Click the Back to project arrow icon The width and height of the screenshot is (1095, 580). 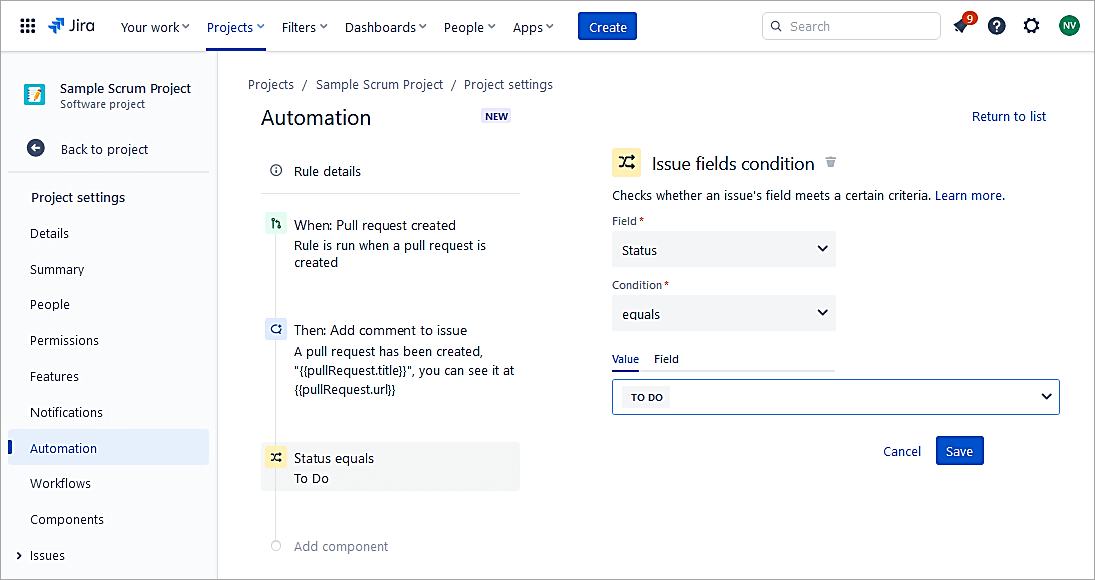coord(36,148)
